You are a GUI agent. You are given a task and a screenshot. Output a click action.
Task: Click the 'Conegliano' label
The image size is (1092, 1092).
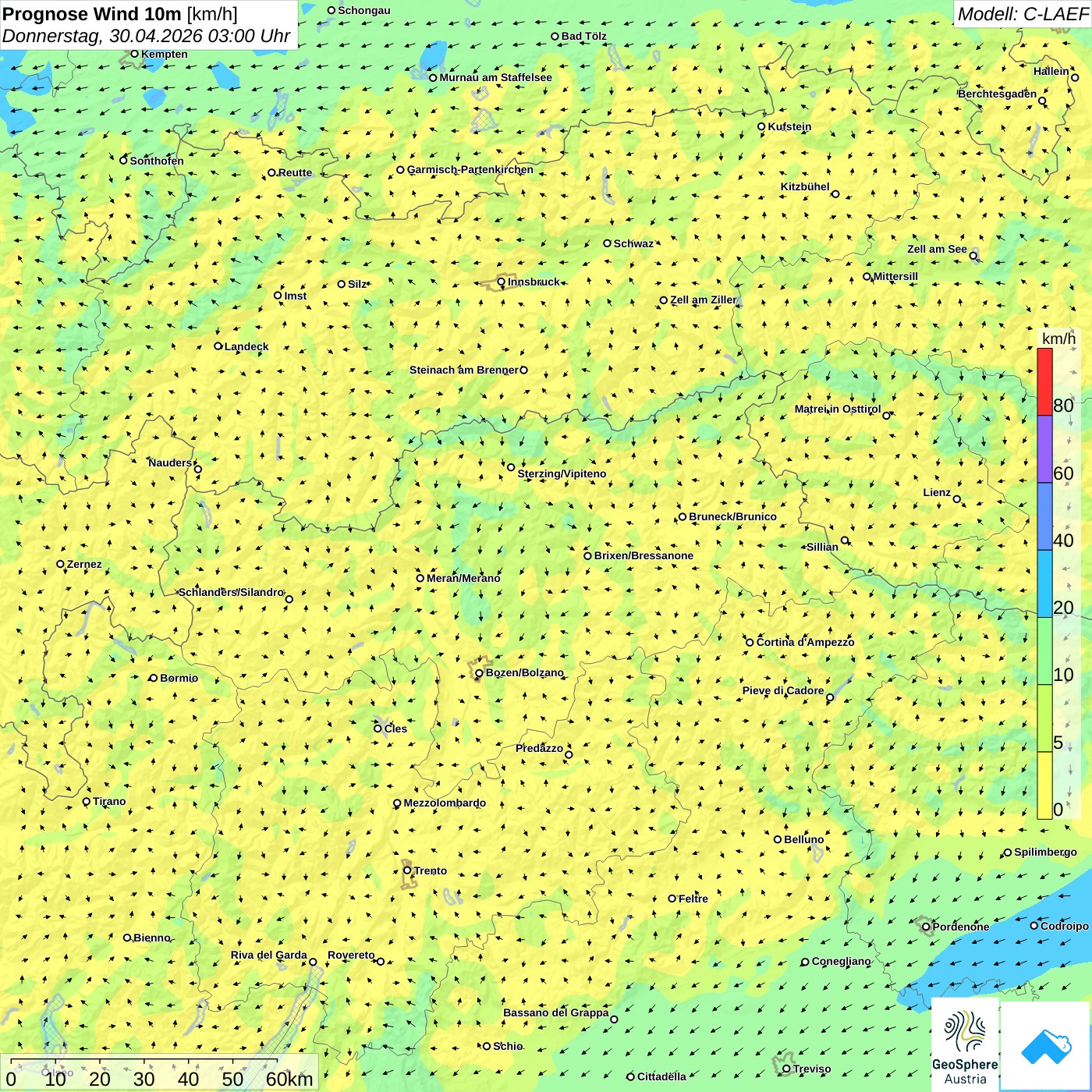click(x=841, y=961)
